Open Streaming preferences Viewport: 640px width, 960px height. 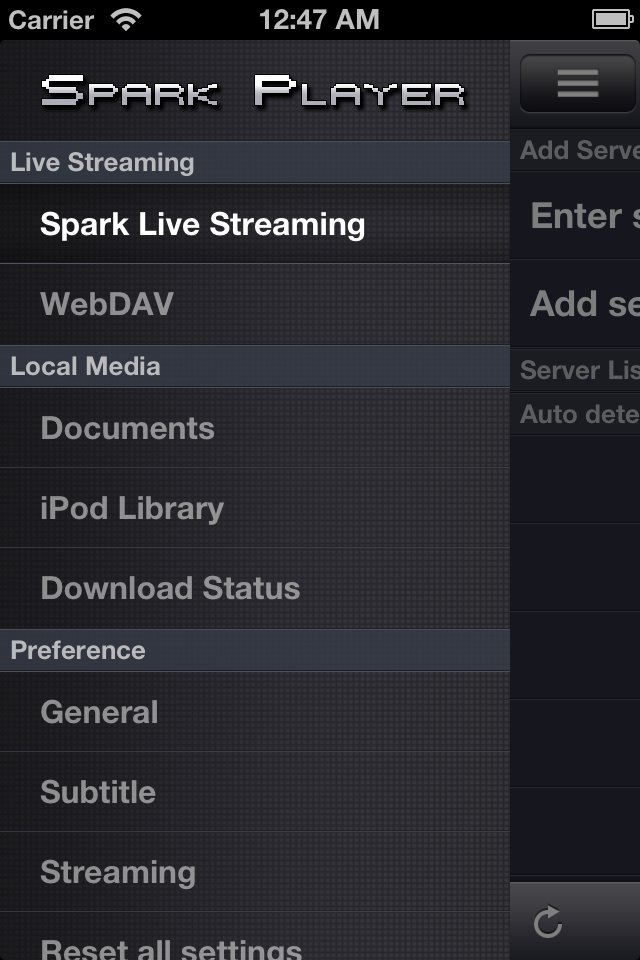255,872
